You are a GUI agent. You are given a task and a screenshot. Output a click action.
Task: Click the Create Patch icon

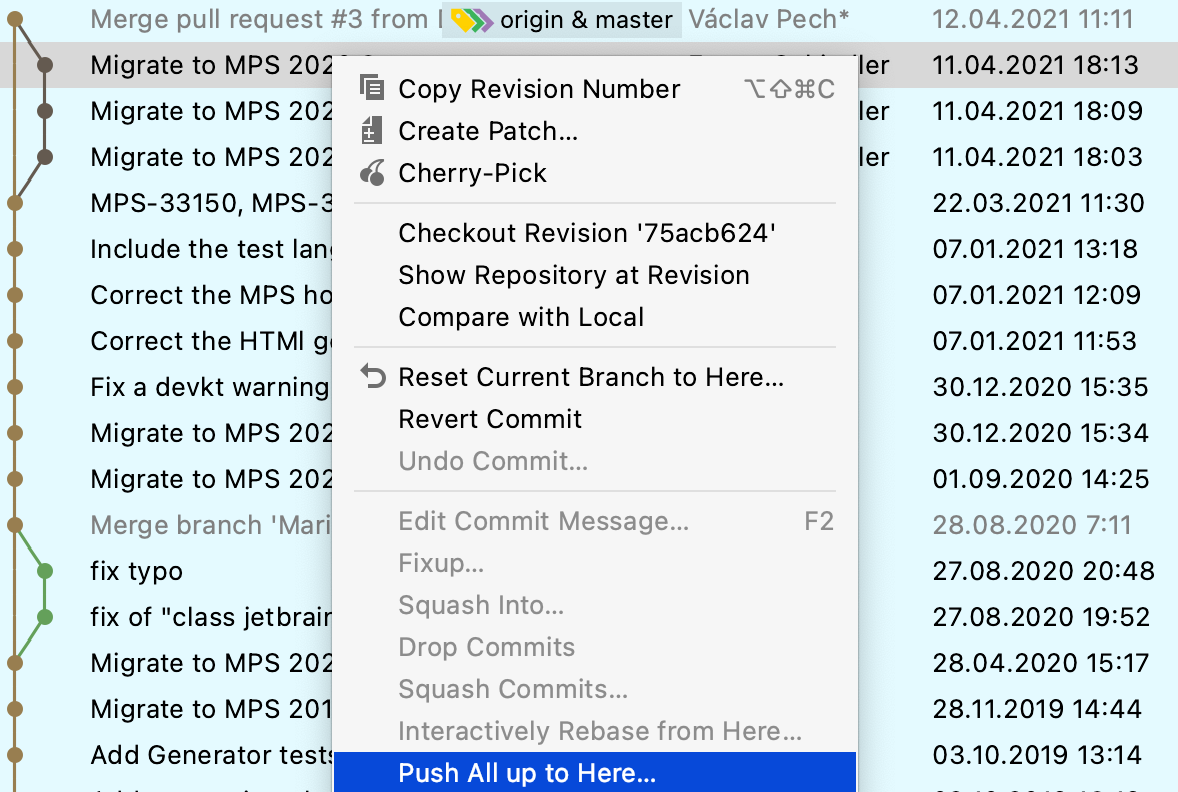point(371,130)
